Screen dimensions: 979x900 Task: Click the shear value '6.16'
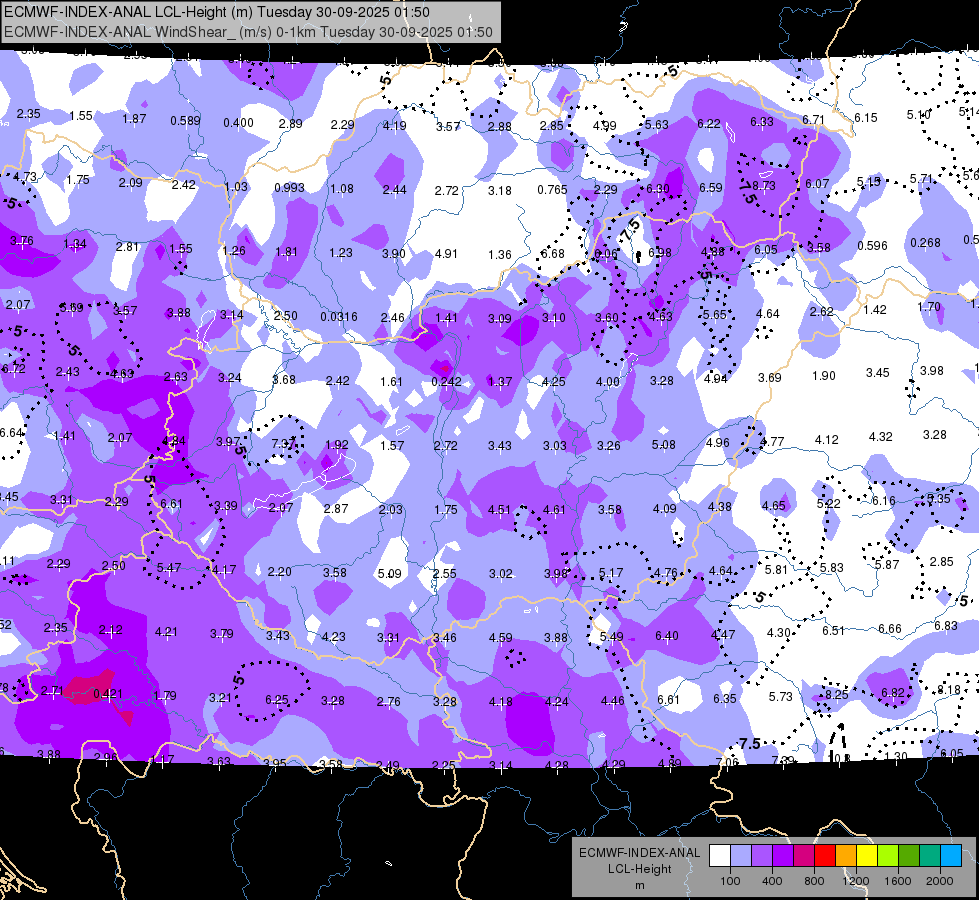[883, 501]
